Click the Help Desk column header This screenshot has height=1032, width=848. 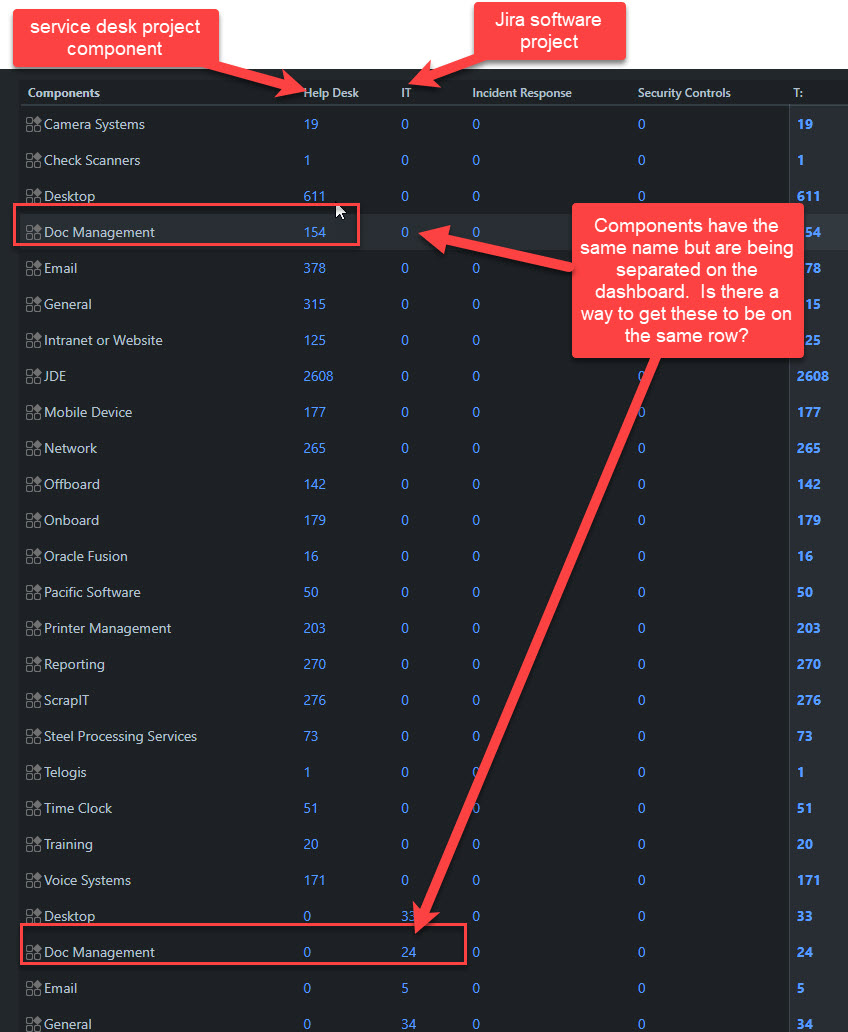click(x=331, y=93)
